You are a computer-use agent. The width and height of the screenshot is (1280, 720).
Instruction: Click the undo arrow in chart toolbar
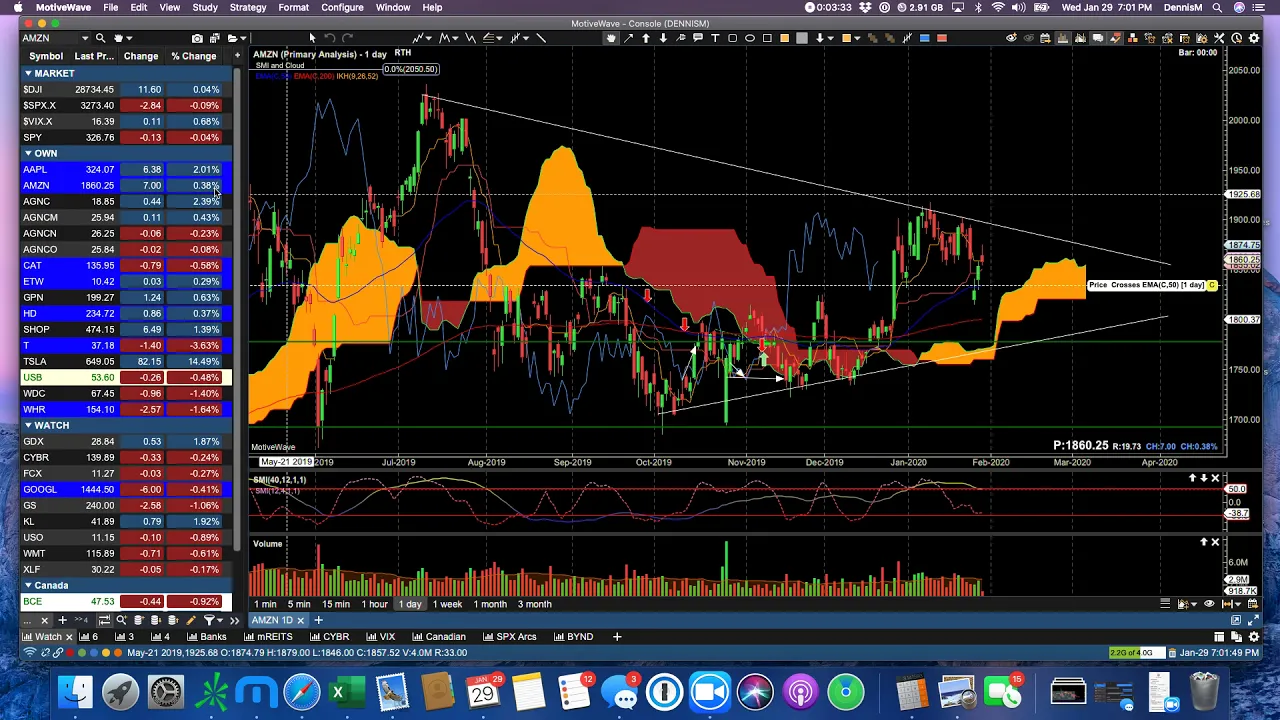pyautogui.click(x=330, y=38)
